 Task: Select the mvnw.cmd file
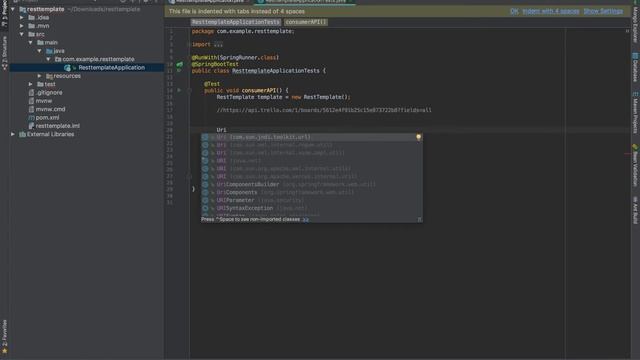pos(50,109)
